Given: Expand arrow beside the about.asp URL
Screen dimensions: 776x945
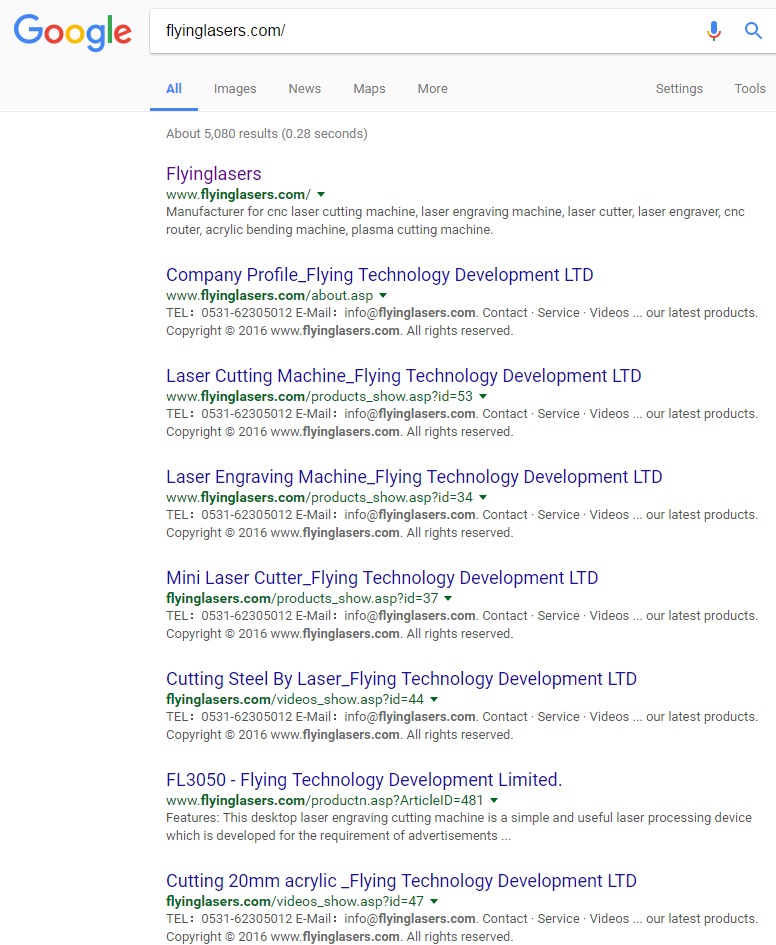Looking at the screenshot, I should (x=383, y=296).
